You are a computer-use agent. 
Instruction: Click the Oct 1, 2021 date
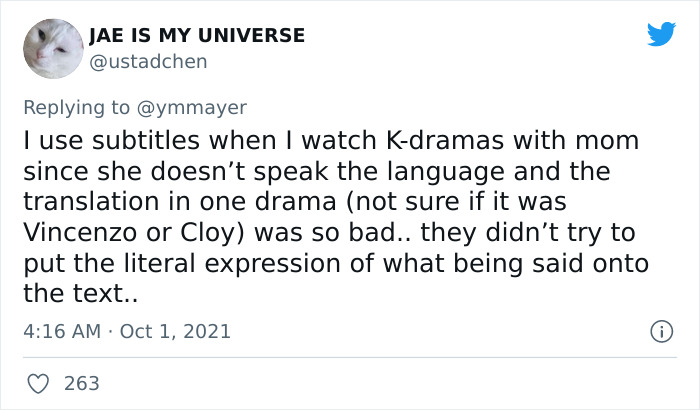pyautogui.click(x=175, y=330)
